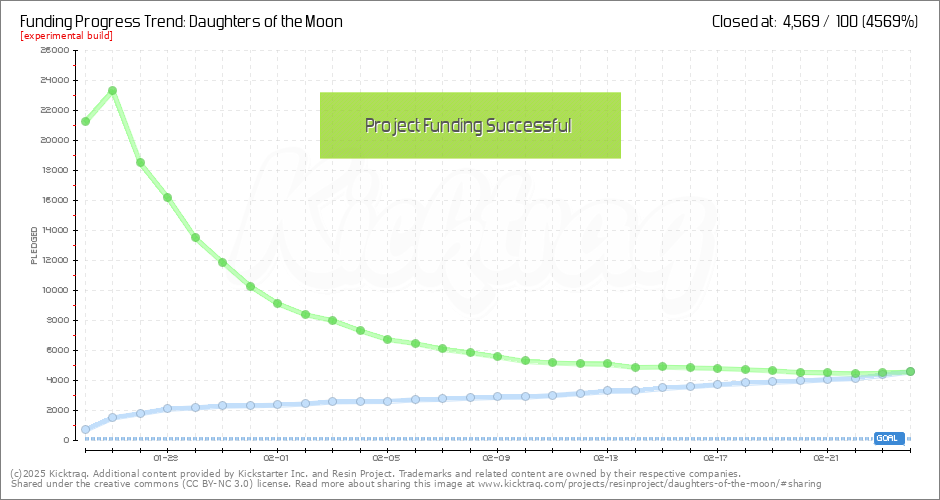Click the 2025 Kicktraq copyright notice line
940x500 pixels.
[375, 474]
